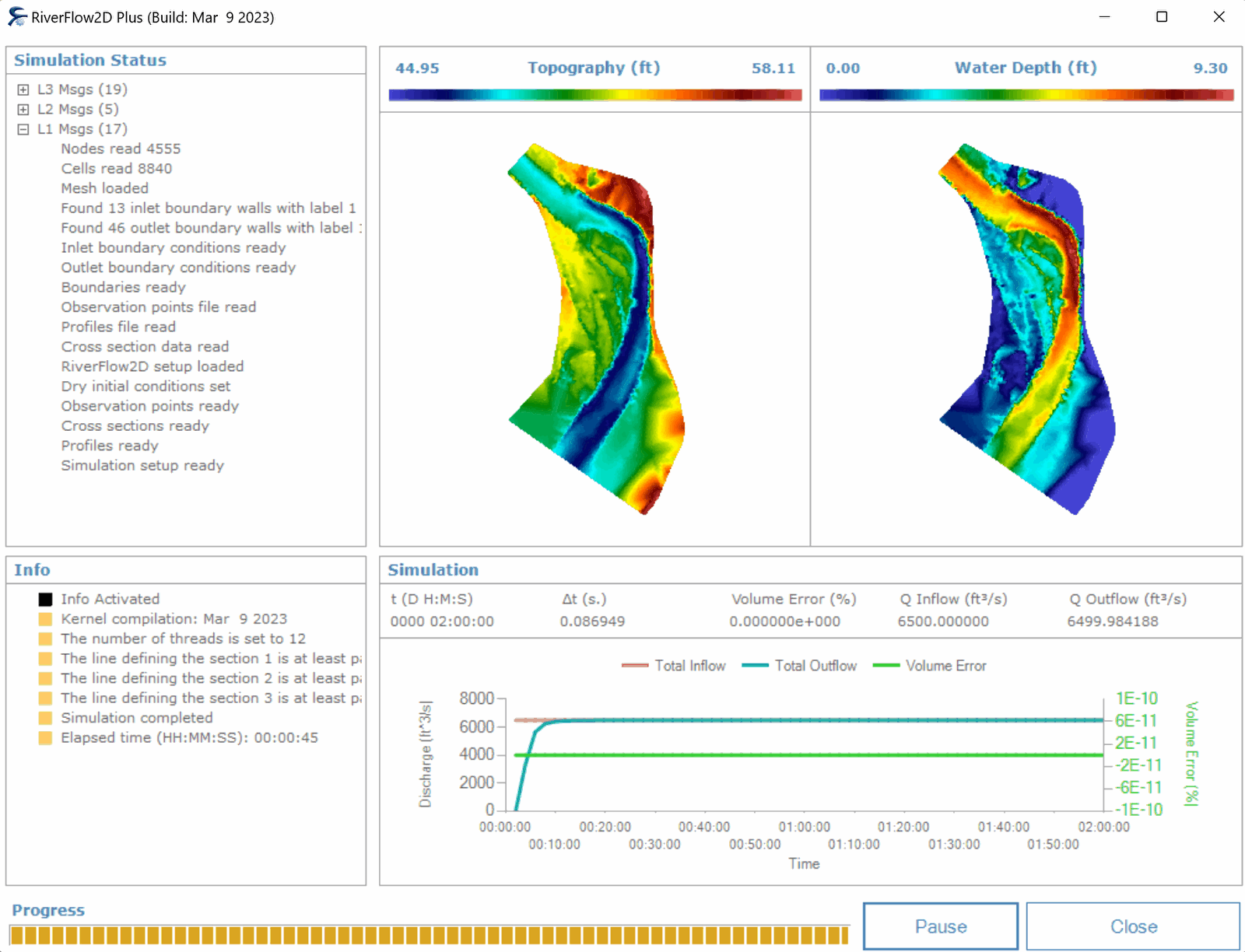Click the water depth map image
Image resolution: width=1245 pixels, height=952 pixels.
click(x=1026, y=327)
